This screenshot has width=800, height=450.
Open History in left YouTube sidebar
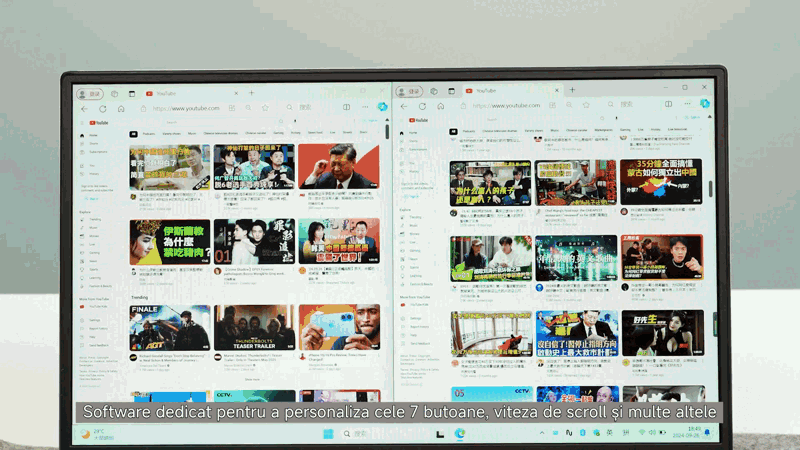click(x=90, y=174)
